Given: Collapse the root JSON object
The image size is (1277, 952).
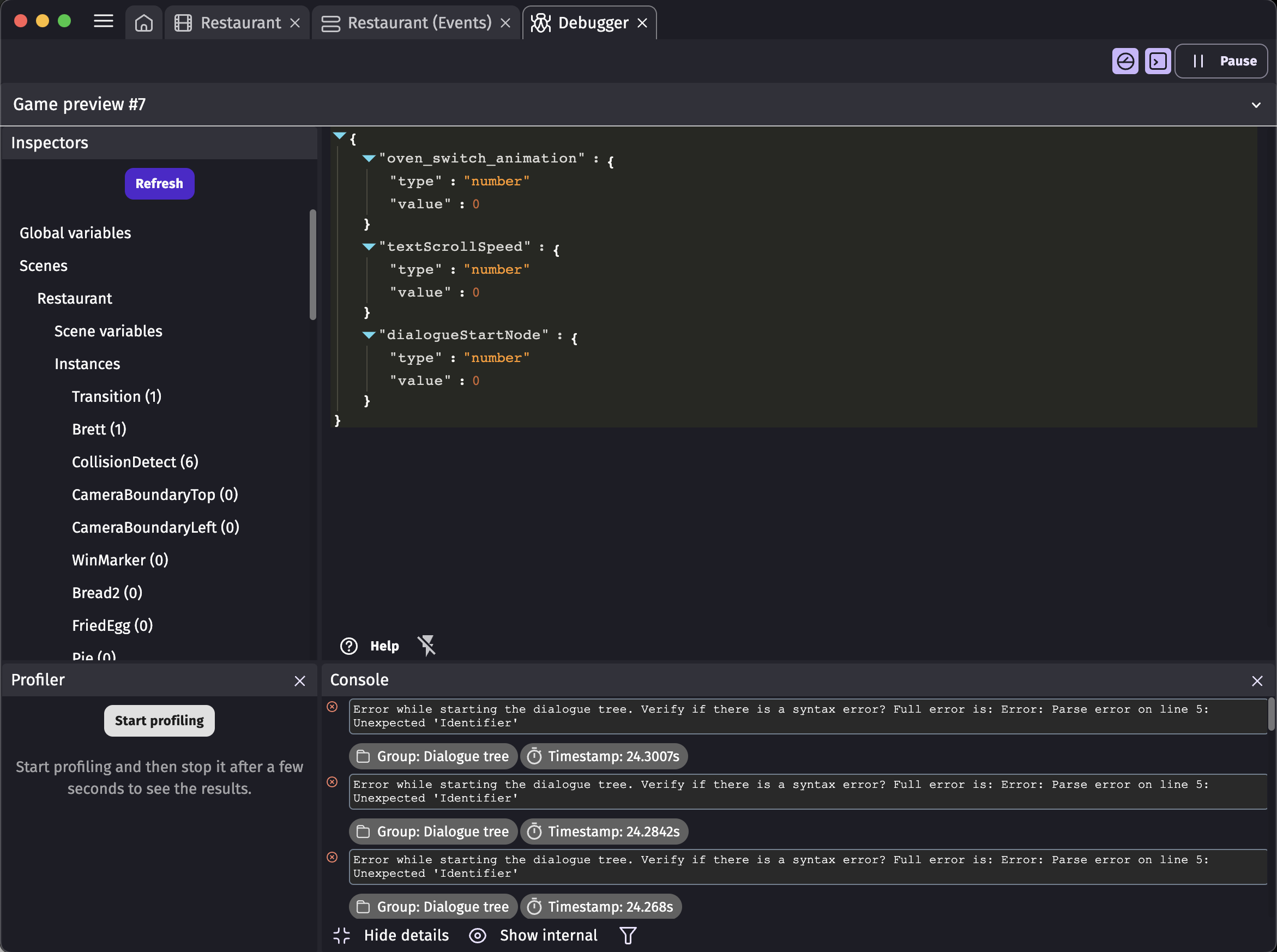Looking at the screenshot, I should 339,136.
